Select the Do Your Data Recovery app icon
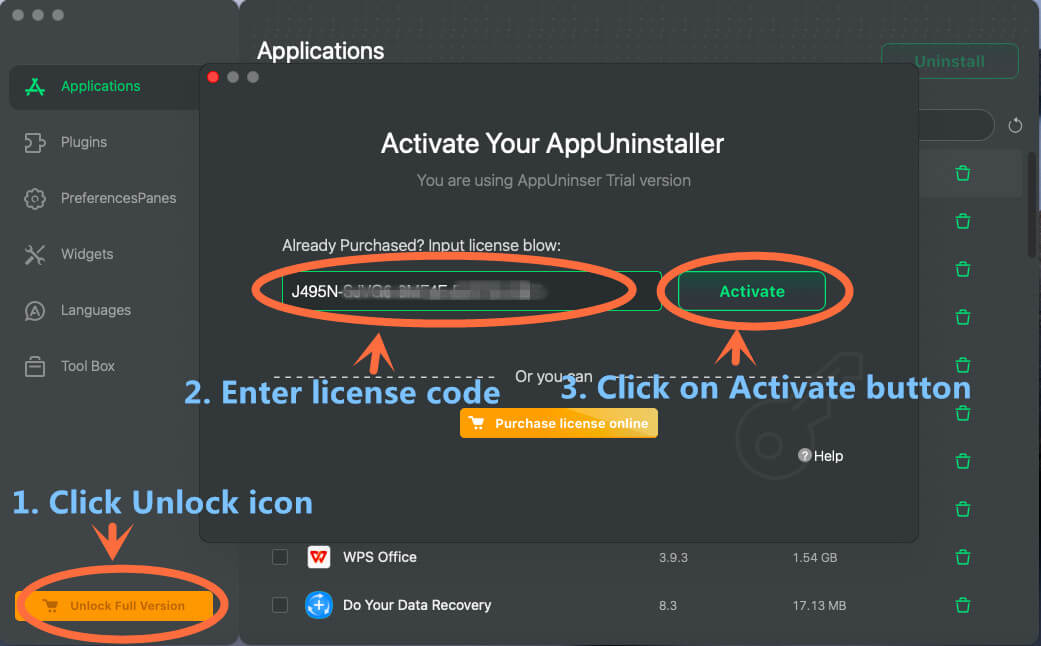The height and width of the screenshot is (646, 1041). click(318, 605)
